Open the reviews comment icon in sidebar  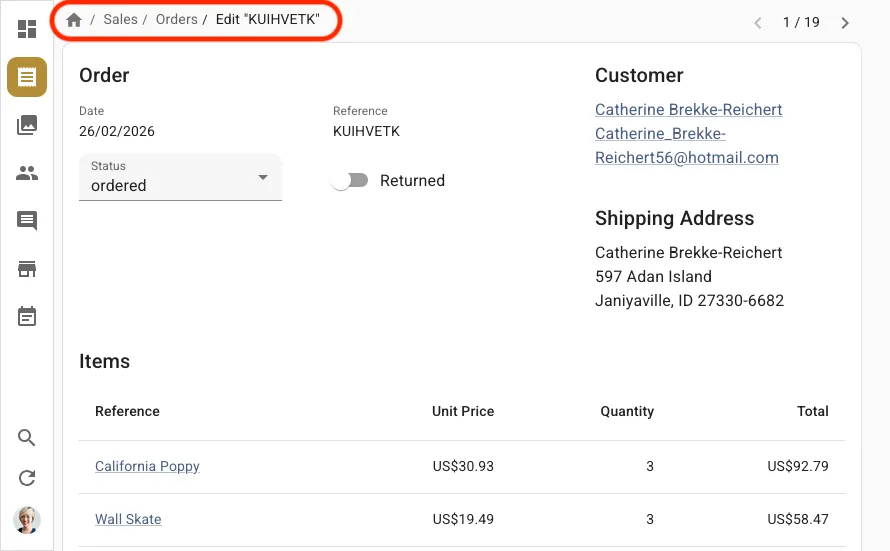(x=27, y=221)
